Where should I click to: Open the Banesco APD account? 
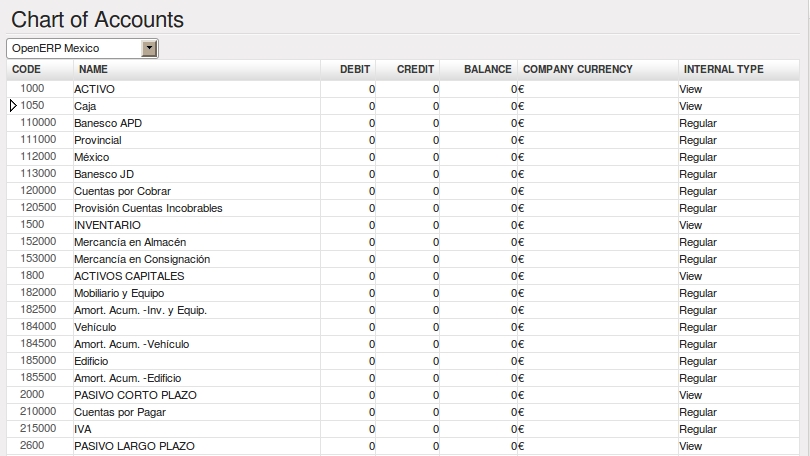pyautogui.click(x=108, y=123)
